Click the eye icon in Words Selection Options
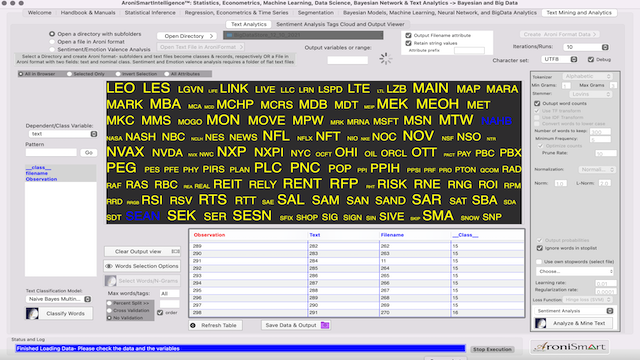The height and width of the screenshot is (360, 640). 109,266
